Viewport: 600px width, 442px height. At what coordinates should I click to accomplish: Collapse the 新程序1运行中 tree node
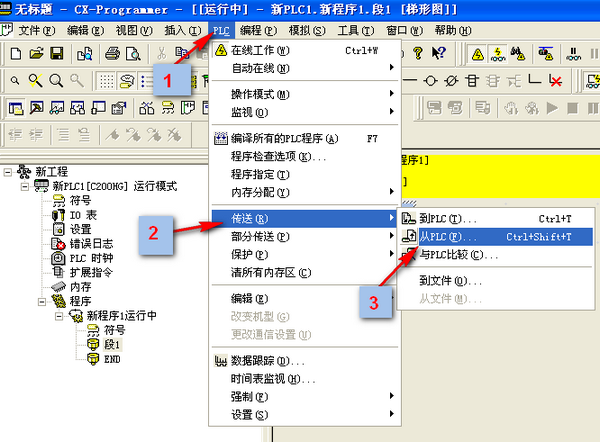59,316
